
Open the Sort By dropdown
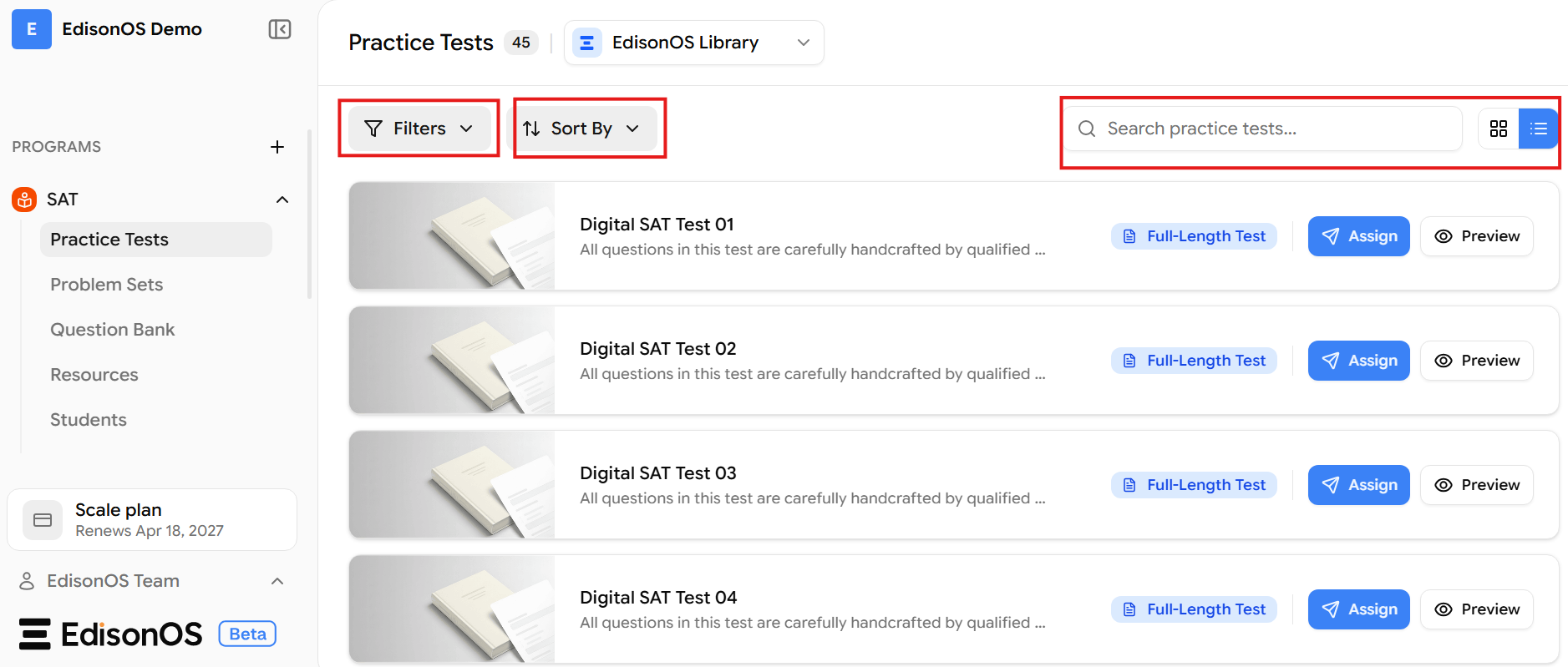coord(581,129)
